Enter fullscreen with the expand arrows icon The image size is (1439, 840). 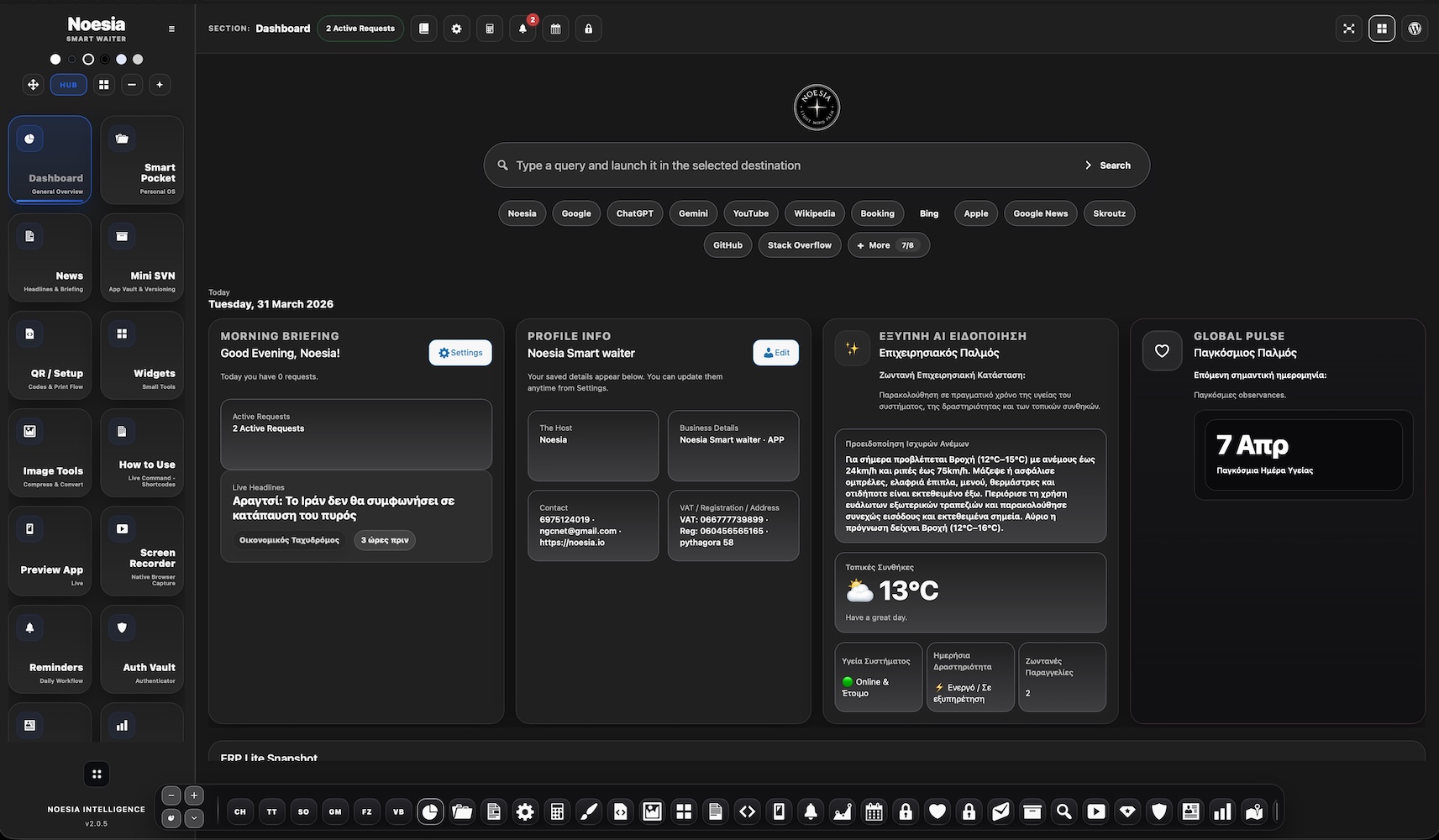click(x=1349, y=29)
